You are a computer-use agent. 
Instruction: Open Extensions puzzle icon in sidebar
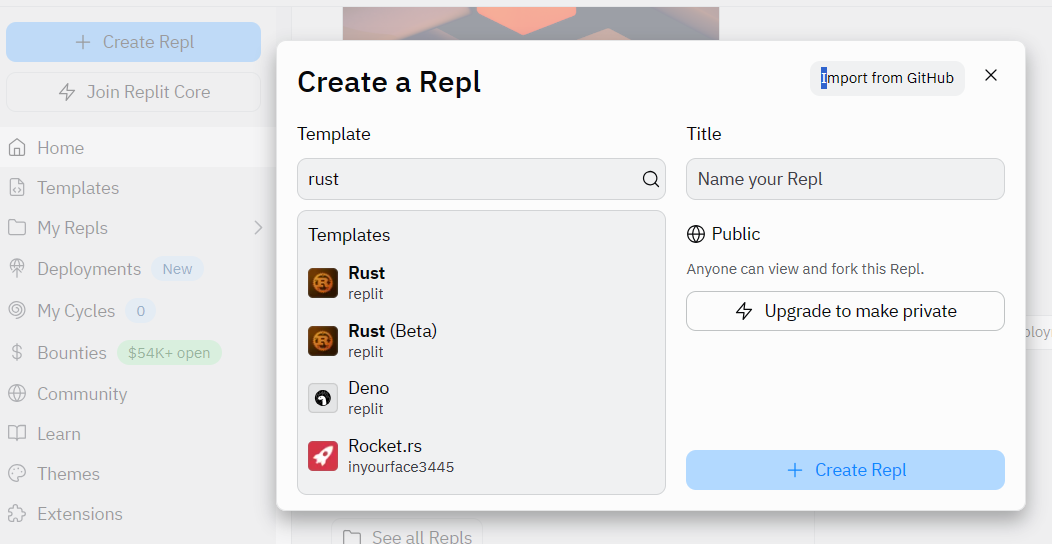(x=17, y=514)
